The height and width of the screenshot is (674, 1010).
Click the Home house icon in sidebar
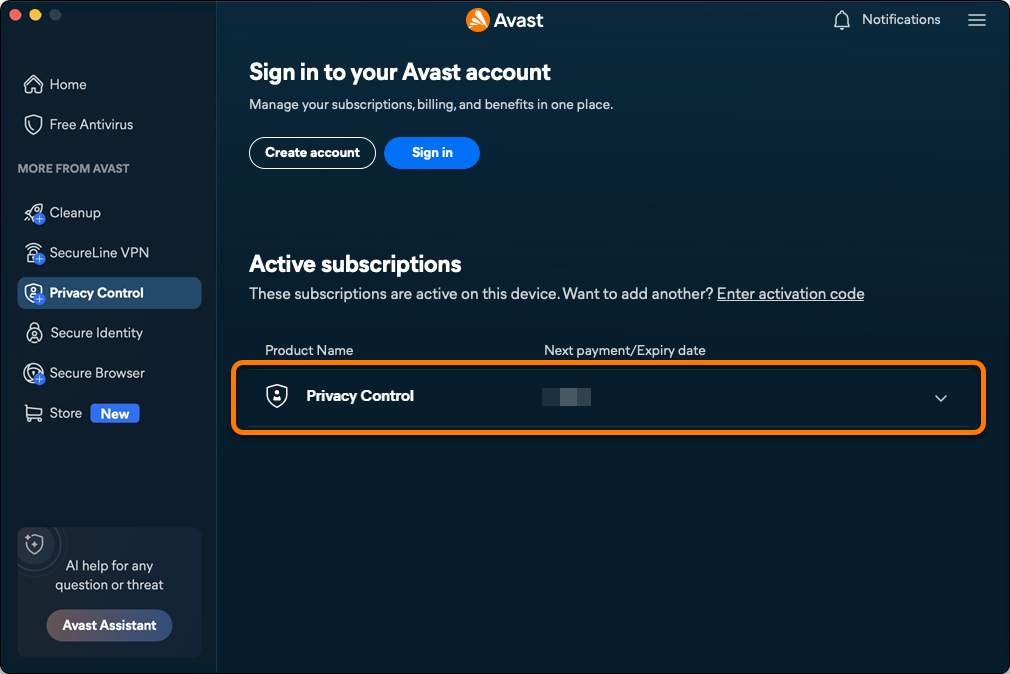(x=33, y=84)
